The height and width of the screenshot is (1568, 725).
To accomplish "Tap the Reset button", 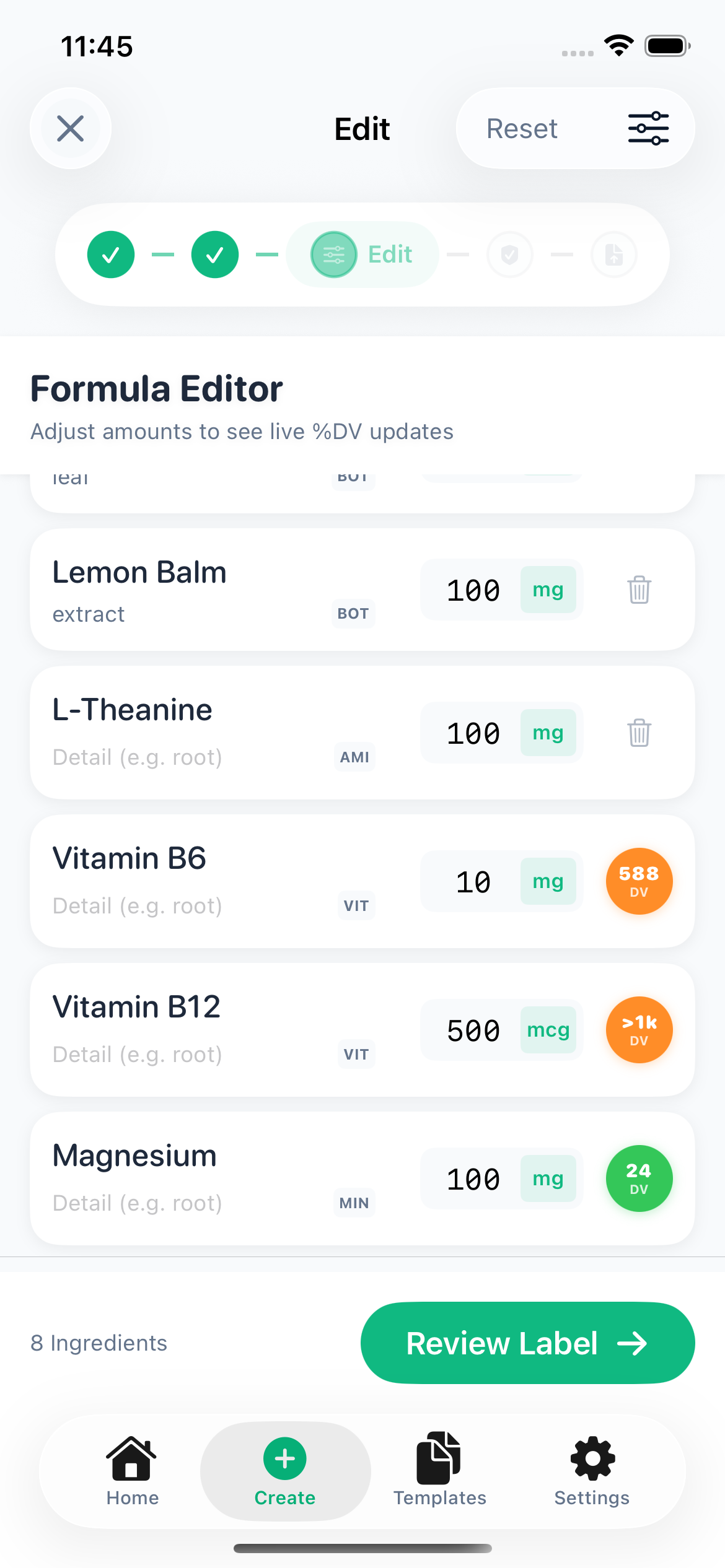I will tap(522, 129).
